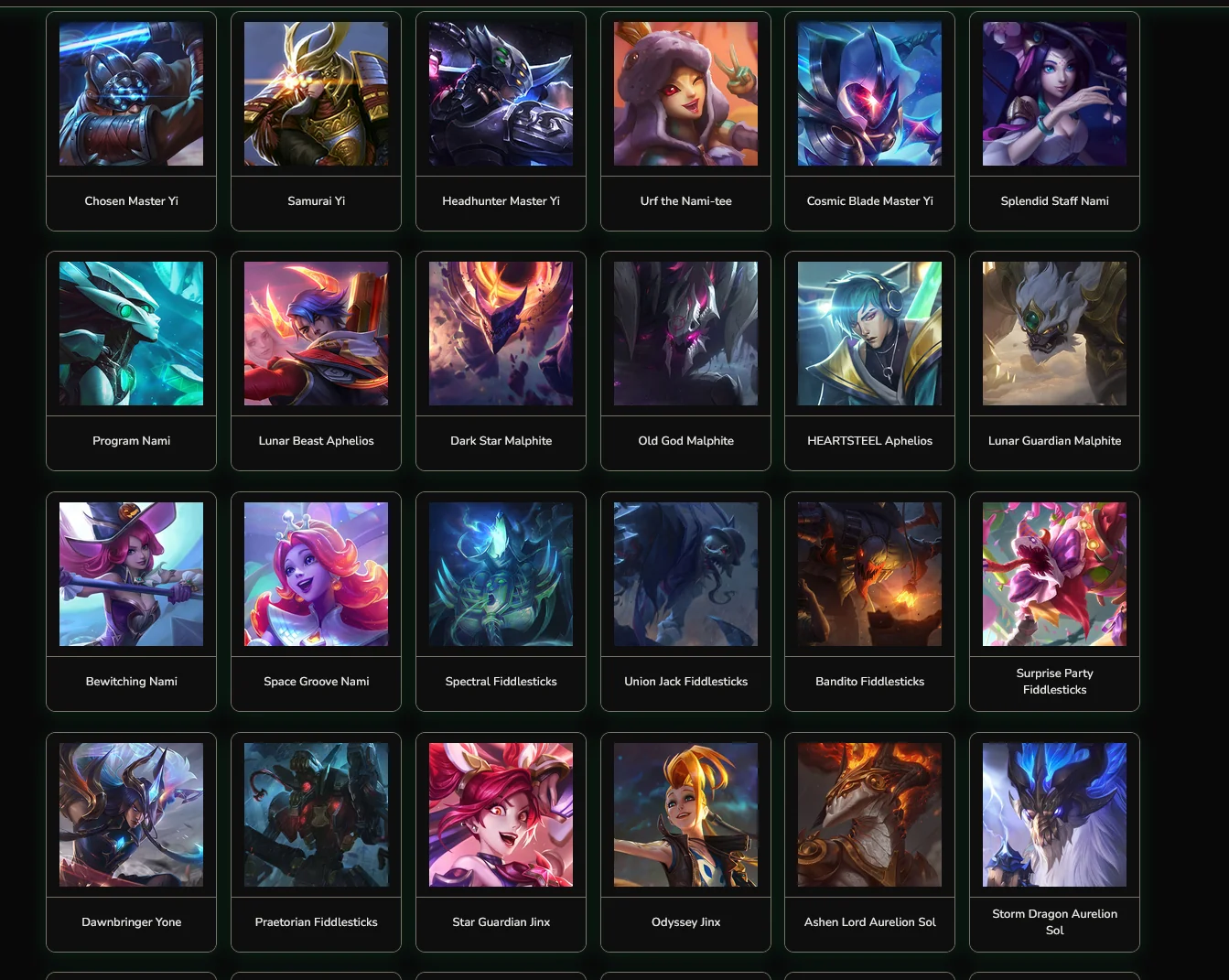Screen dimensions: 1229x980
Task: Open the Urf the Nami-tee skin image
Action: (x=685, y=93)
